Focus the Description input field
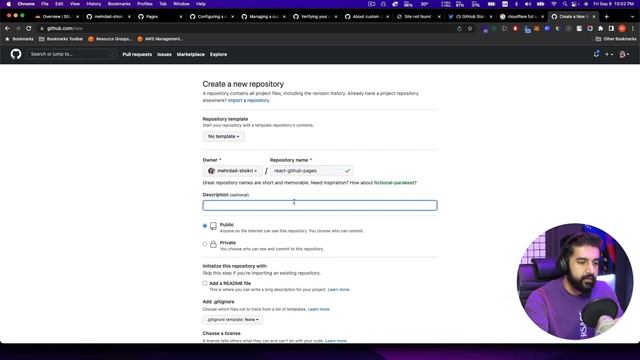640x360 pixels. [x=320, y=205]
